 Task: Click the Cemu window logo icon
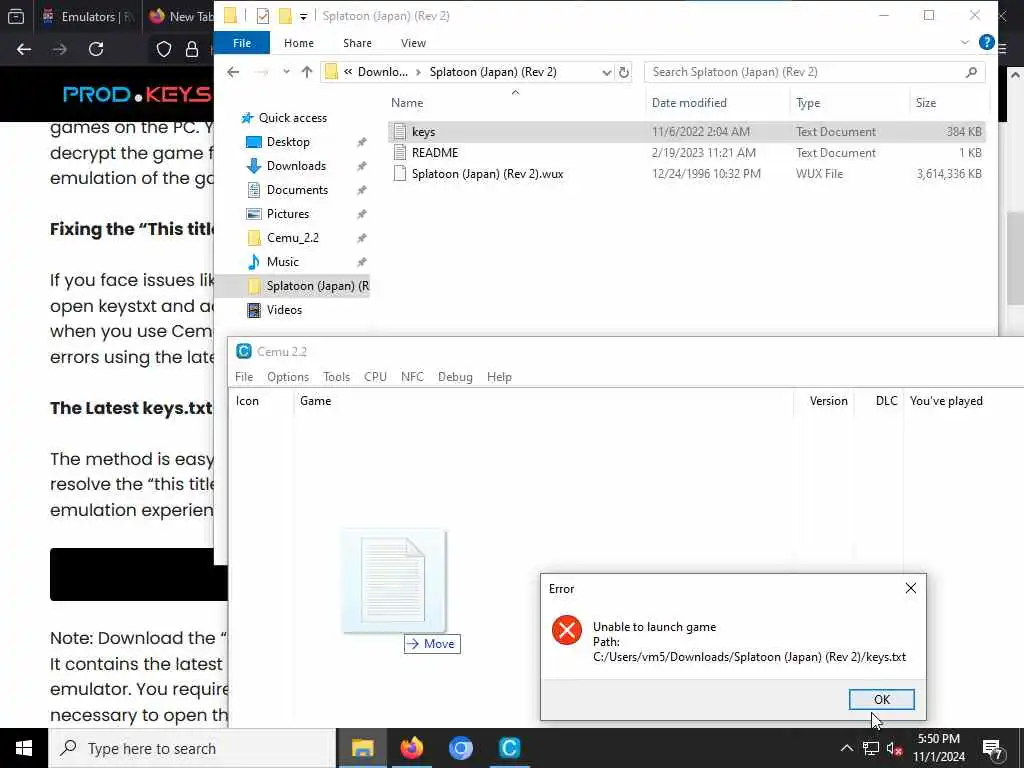244,351
